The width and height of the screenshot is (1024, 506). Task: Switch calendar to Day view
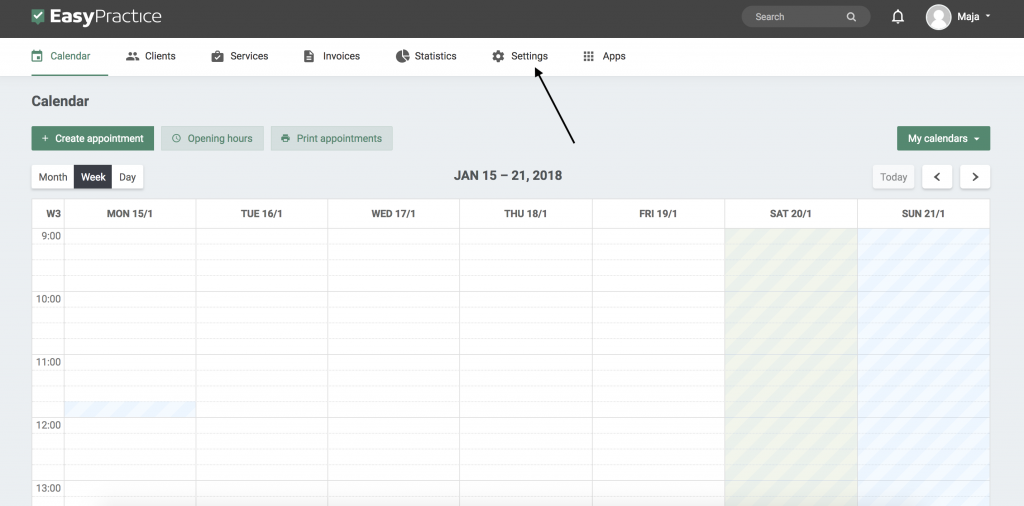pos(127,177)
